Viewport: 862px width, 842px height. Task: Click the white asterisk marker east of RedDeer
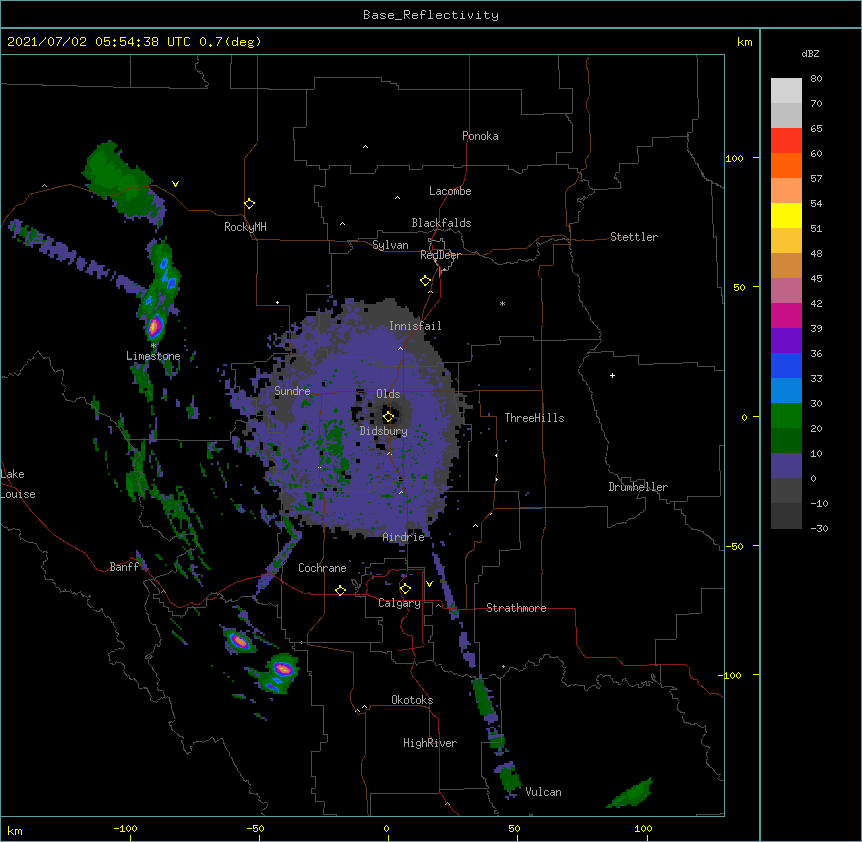(502, 303)
